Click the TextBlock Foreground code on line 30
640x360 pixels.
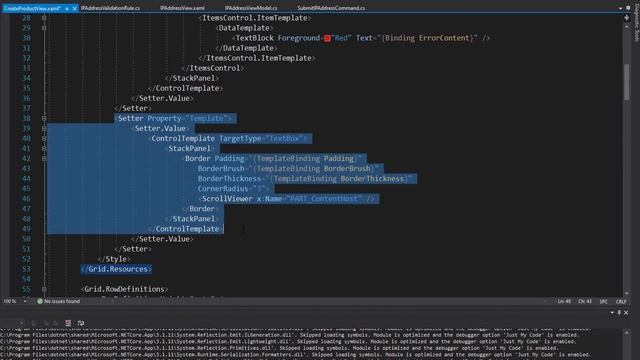click(360, 38)
